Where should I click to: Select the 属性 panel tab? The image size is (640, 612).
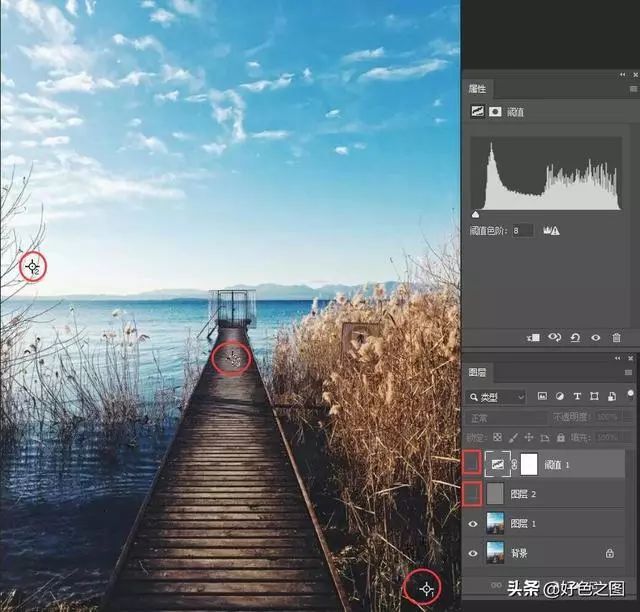click(x=478, y=89)
